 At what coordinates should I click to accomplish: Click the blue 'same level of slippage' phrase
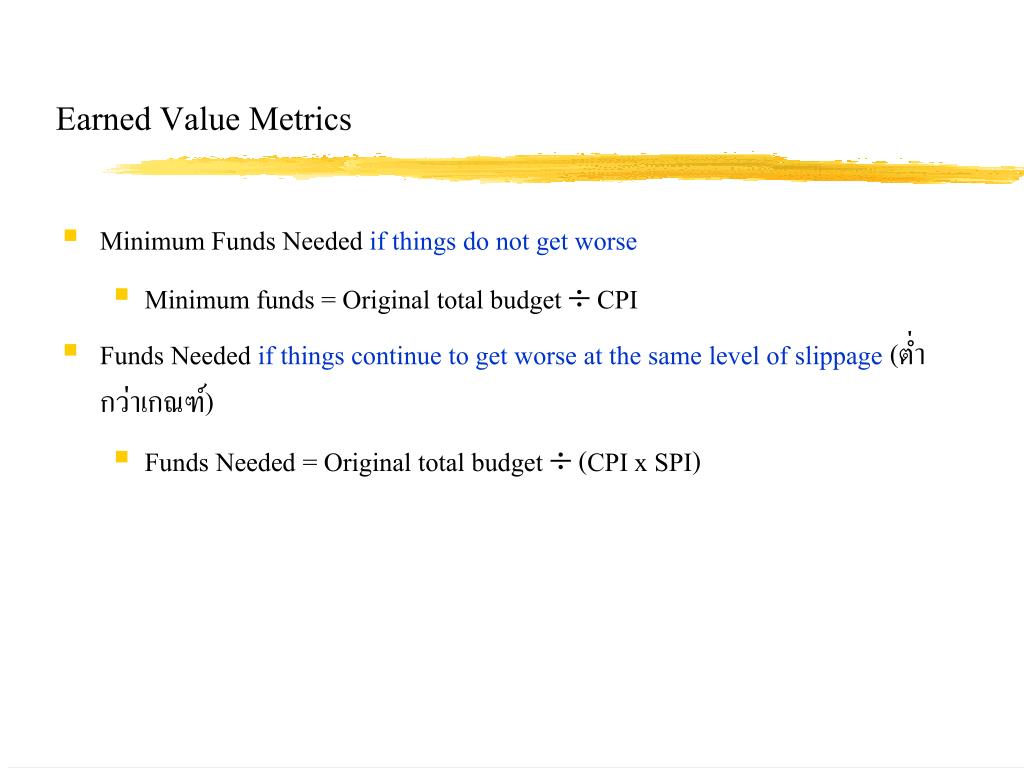point(765,357)
